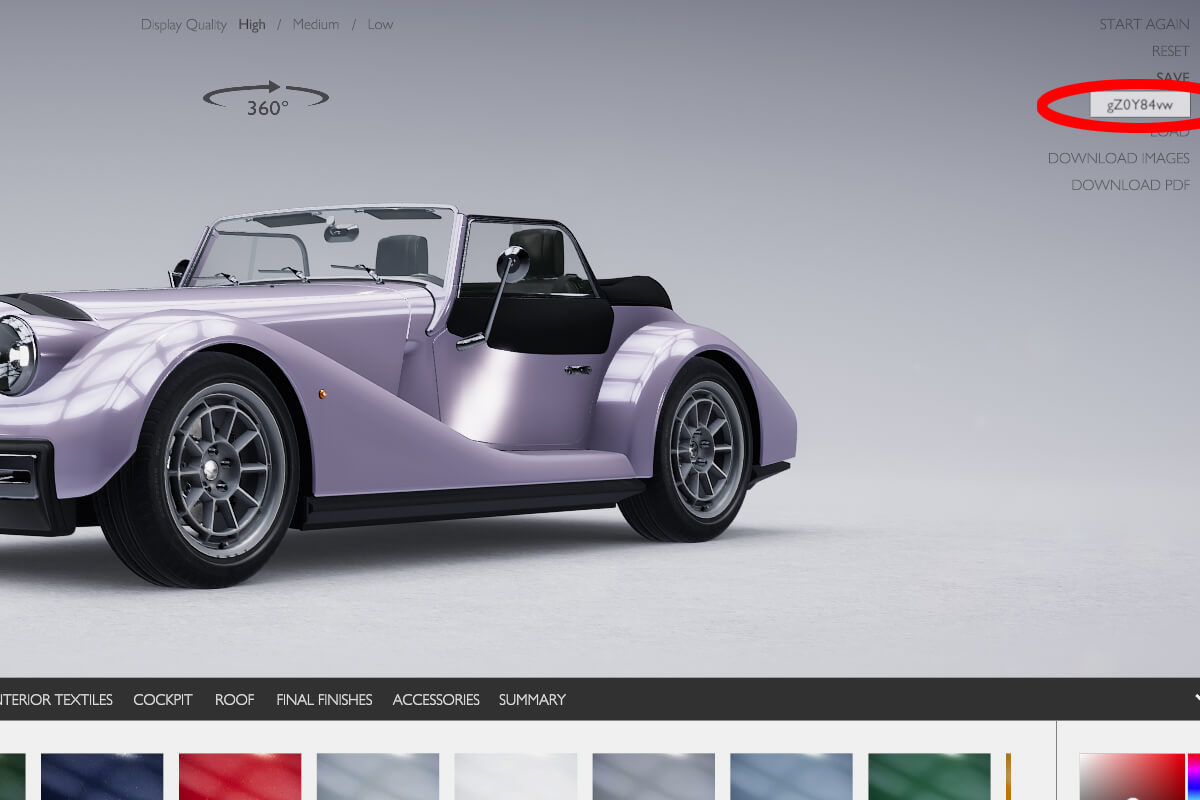
Task: Switch to the Cockpit tab
Action: click(x=163, y=700)
